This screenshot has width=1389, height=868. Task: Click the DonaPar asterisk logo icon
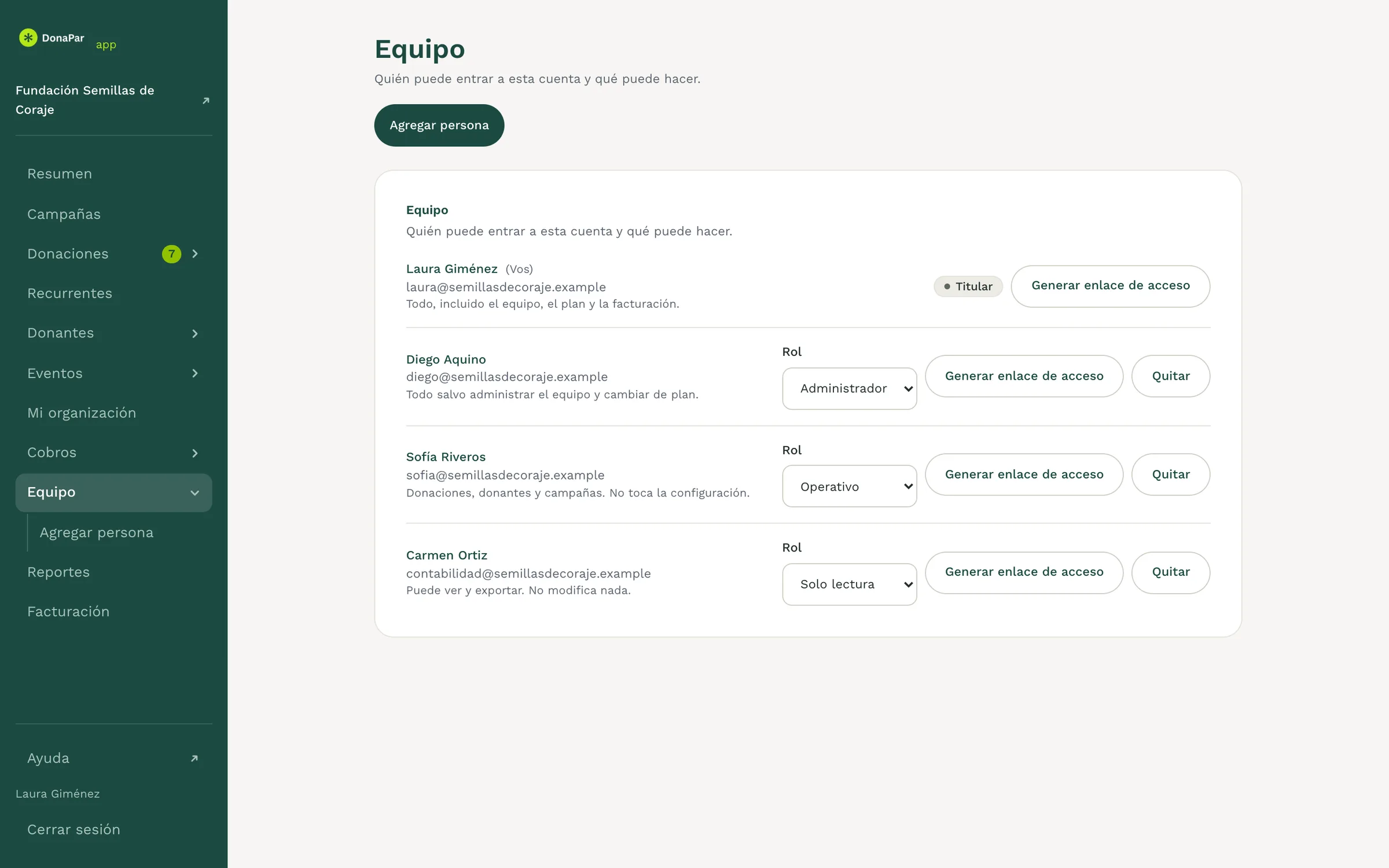[x=28, y=38]
